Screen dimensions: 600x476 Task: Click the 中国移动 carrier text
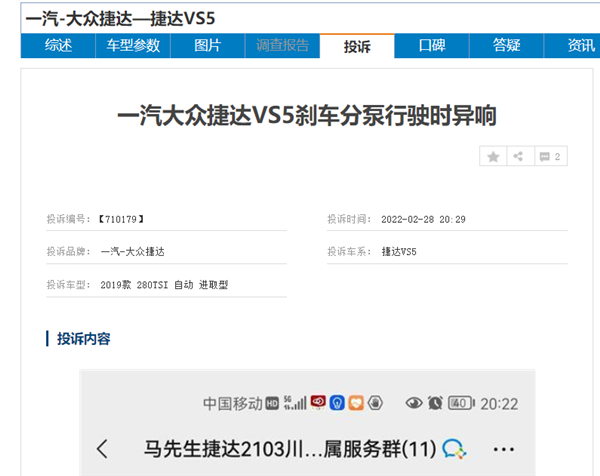point(233,404)
